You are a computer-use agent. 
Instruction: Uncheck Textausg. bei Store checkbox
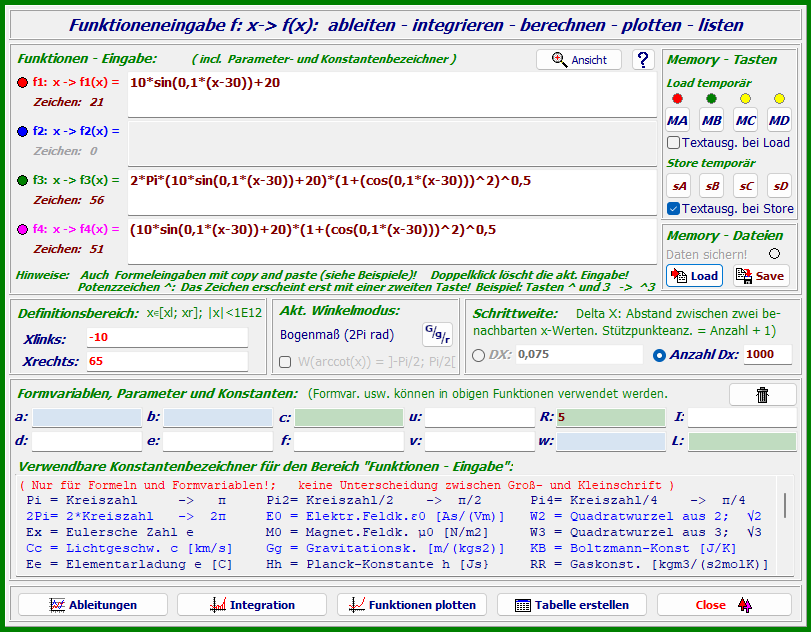(x=674, y=209)
